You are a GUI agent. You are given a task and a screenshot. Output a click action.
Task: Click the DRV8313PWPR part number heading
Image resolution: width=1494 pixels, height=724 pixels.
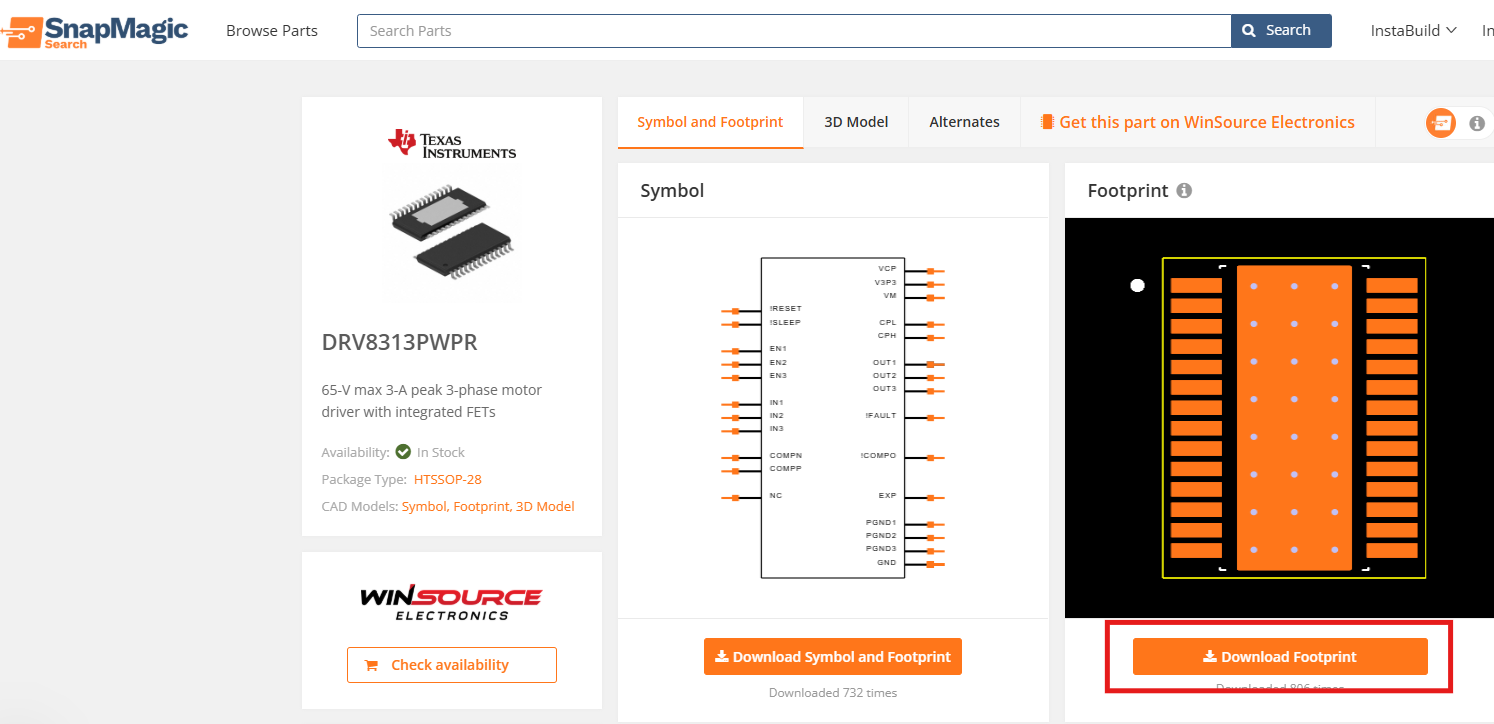pos(400,342)
